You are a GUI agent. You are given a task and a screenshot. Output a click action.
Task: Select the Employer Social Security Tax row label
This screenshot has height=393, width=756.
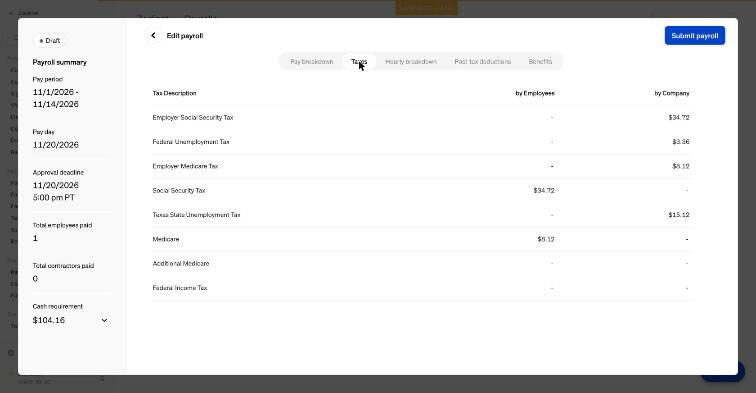click(193, 118)
